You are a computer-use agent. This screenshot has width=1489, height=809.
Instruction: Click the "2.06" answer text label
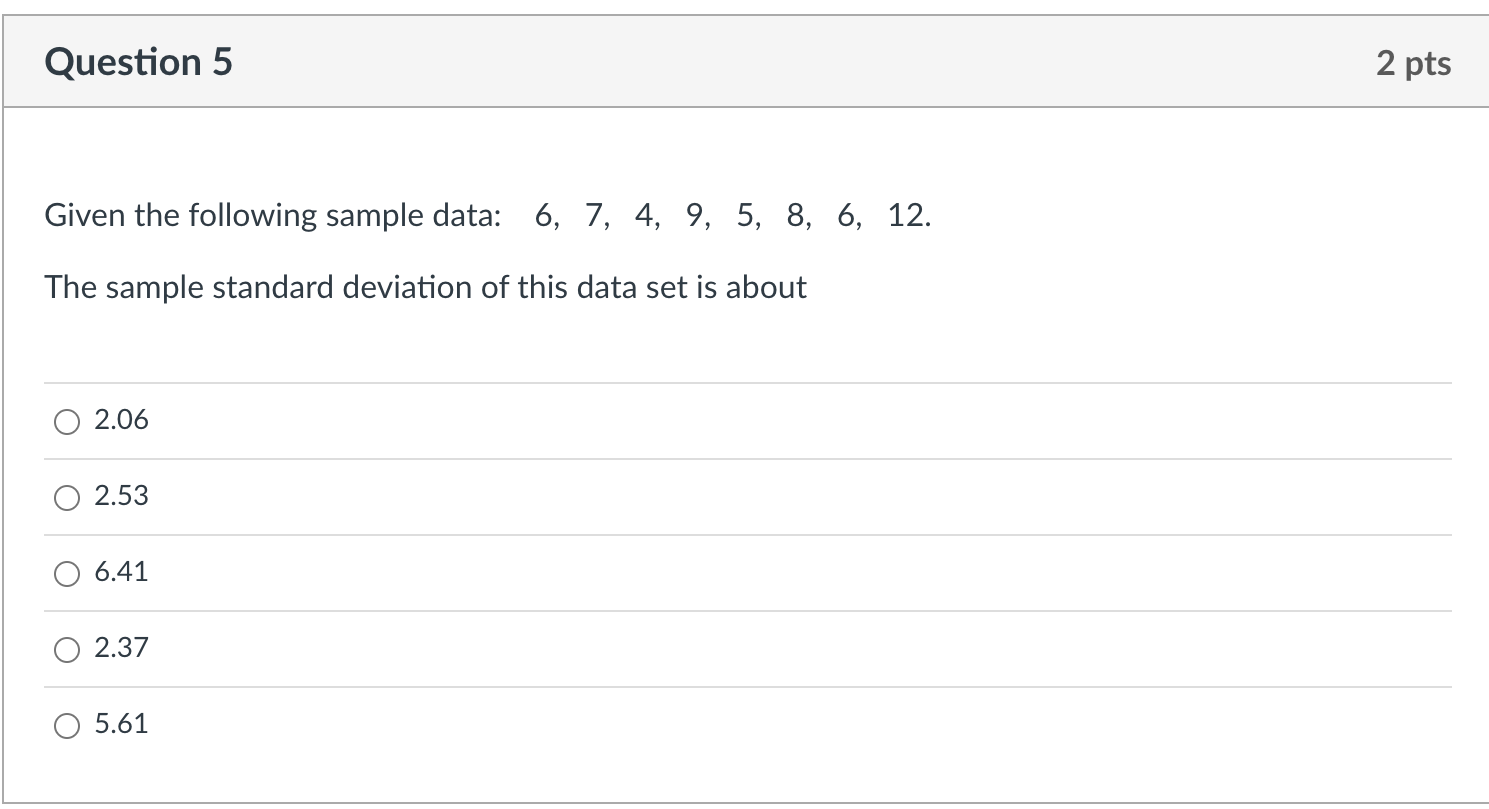[x=121, y=421]
